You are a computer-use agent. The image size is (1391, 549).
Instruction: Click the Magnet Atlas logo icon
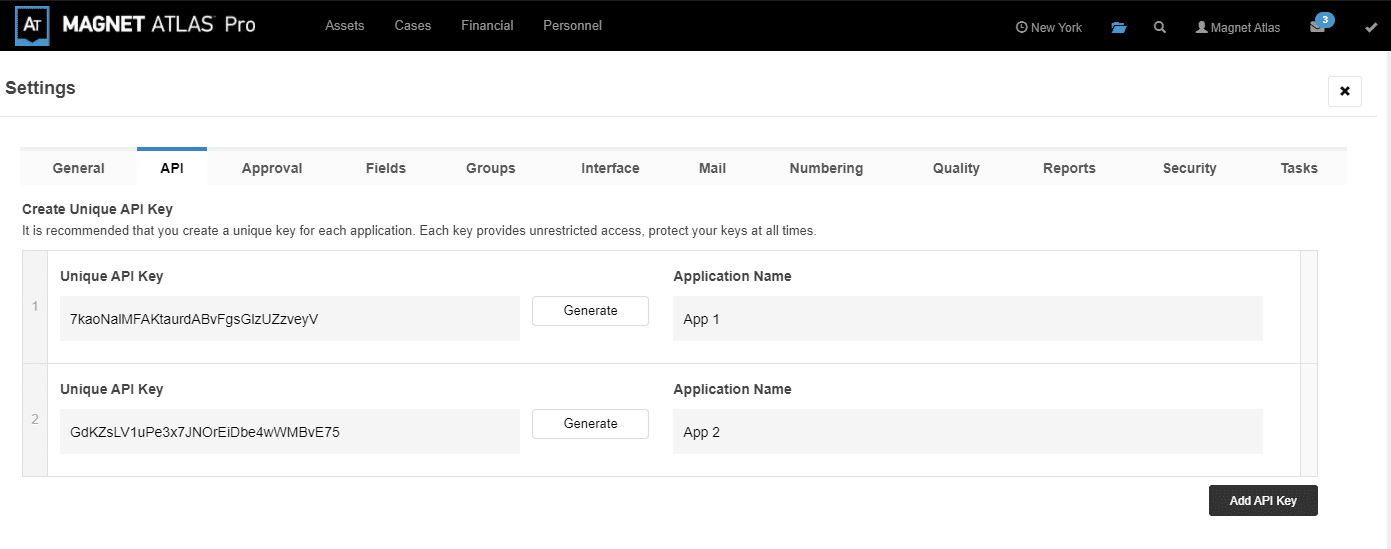coord(33,24)
